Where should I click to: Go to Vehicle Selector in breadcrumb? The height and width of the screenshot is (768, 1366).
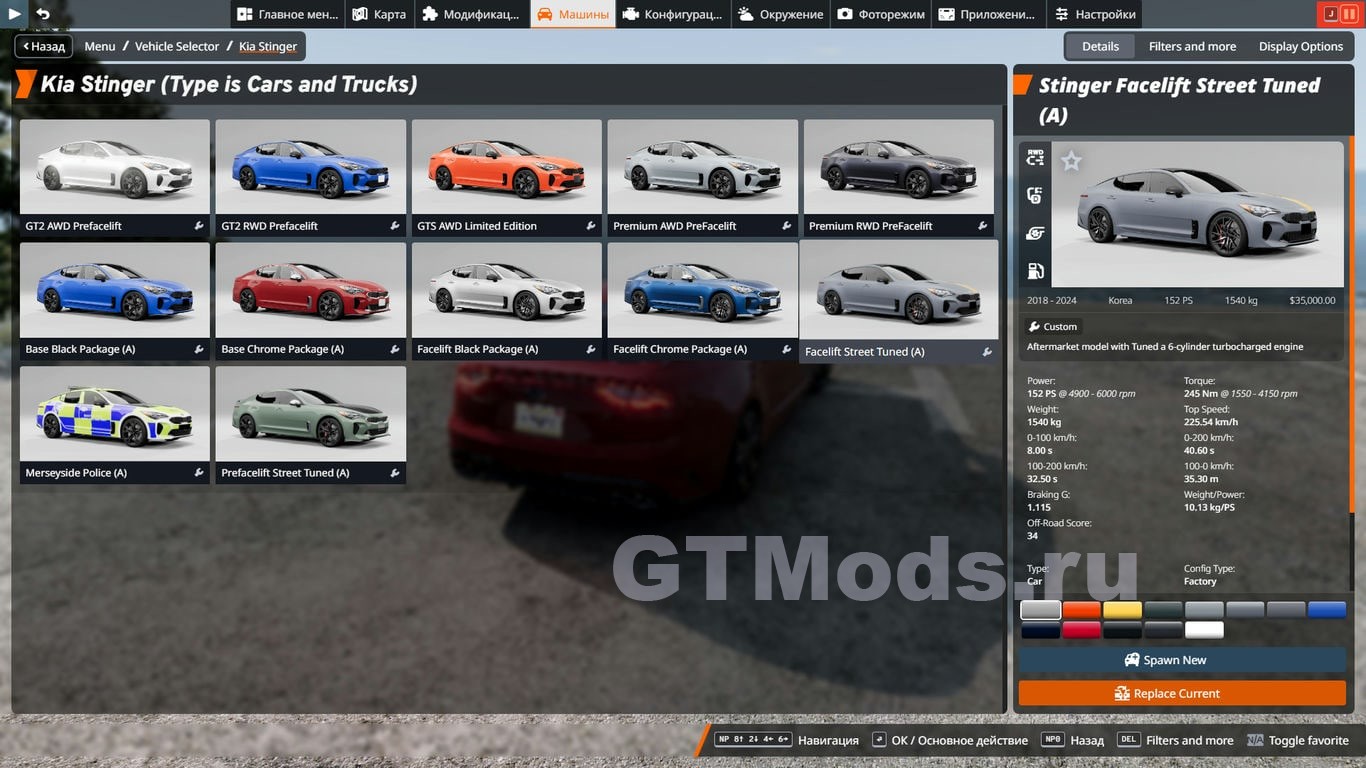[177, 46]
